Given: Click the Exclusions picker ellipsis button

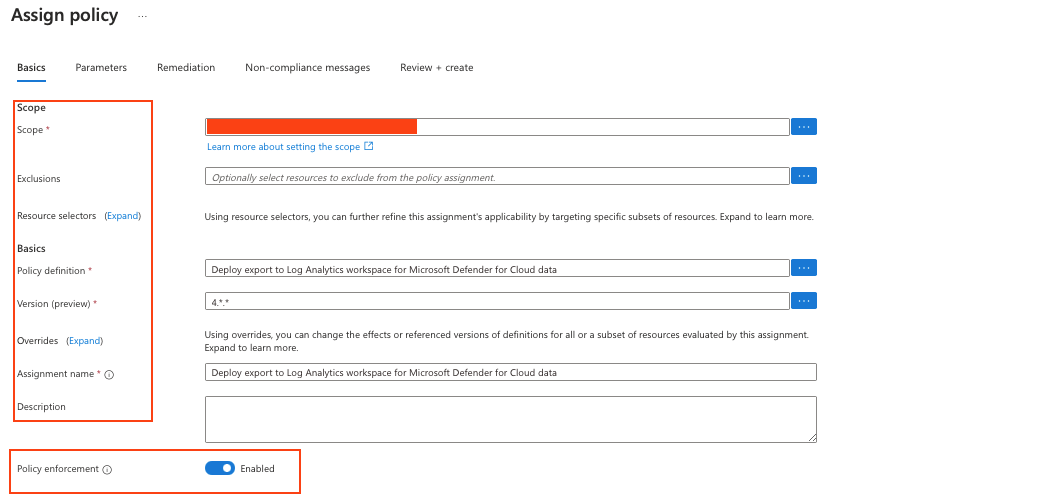Looking at the screenshot, I should [x=803, y=176].
